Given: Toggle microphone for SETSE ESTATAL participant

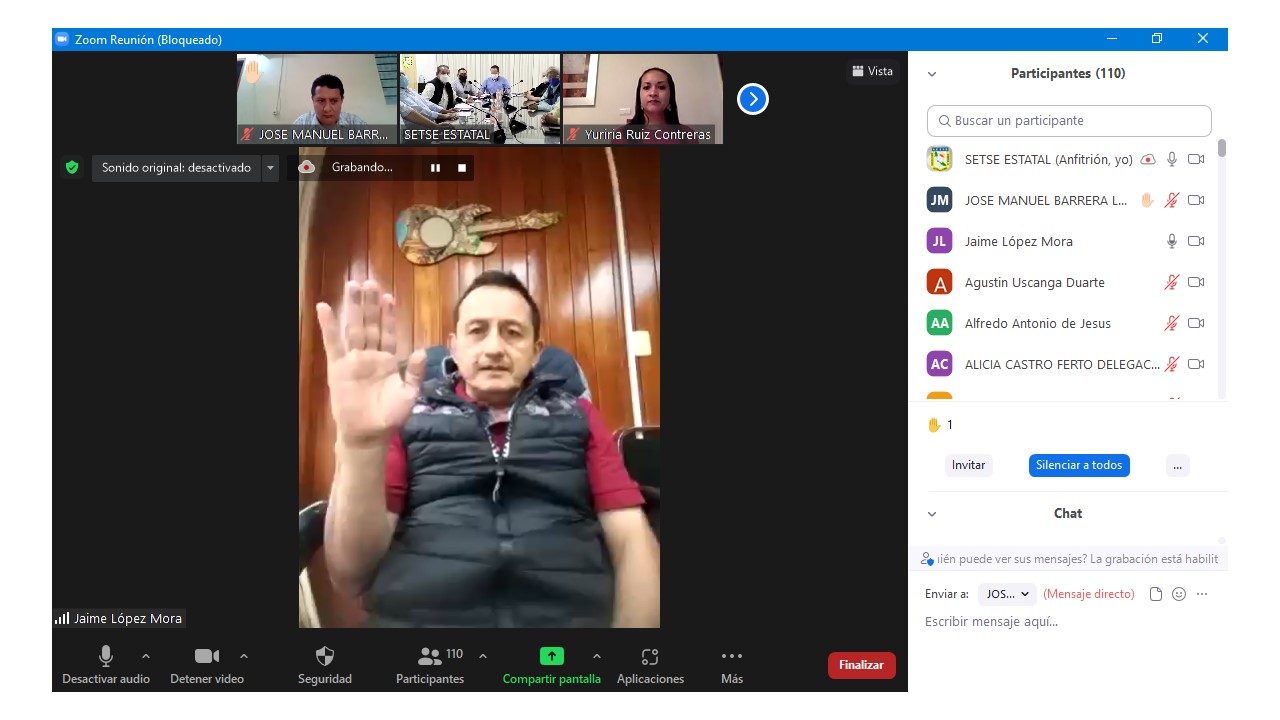Looking at the screenshot, I should pos(1172,159).
